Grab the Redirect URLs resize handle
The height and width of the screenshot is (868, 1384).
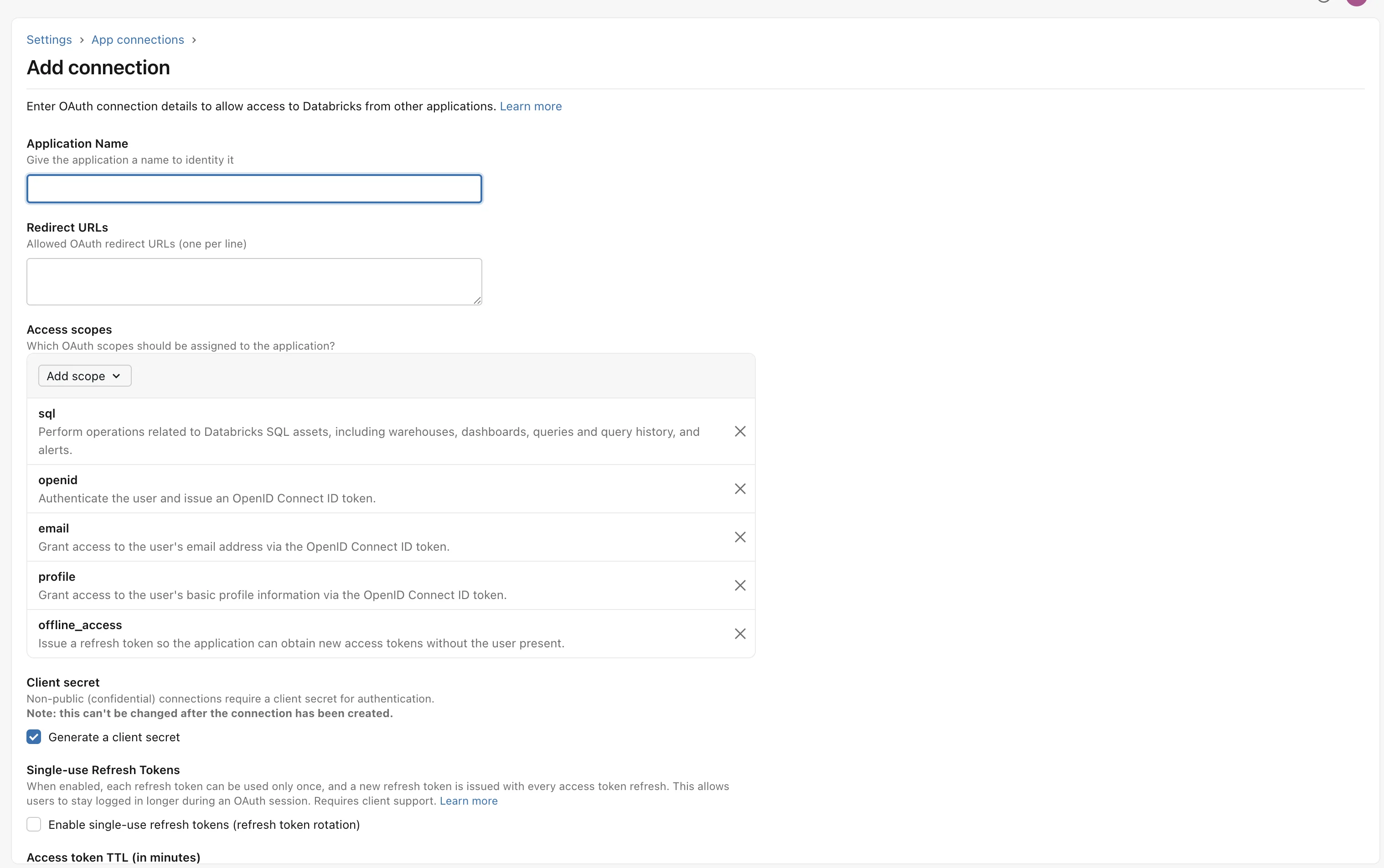477,300
